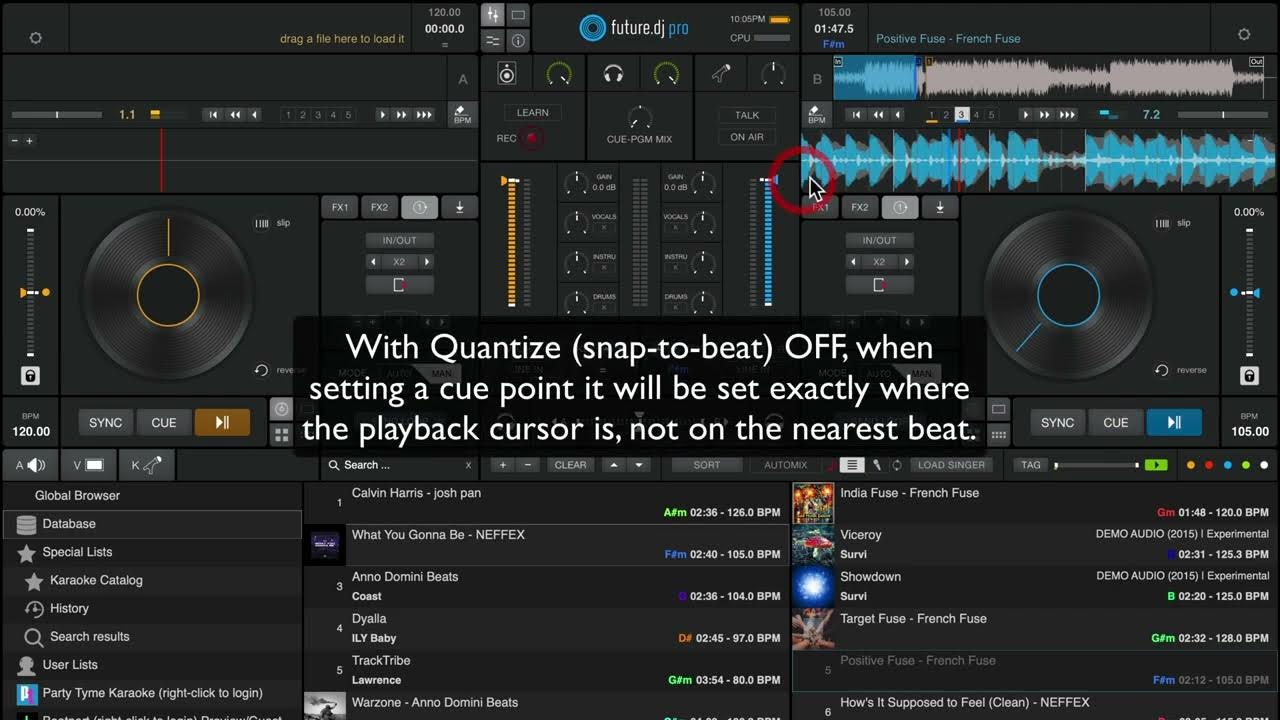Screen dimensions: 1280x720
Task: Load What You Gonna Be - NEFFEX track
Action: [x=546, y=544]
